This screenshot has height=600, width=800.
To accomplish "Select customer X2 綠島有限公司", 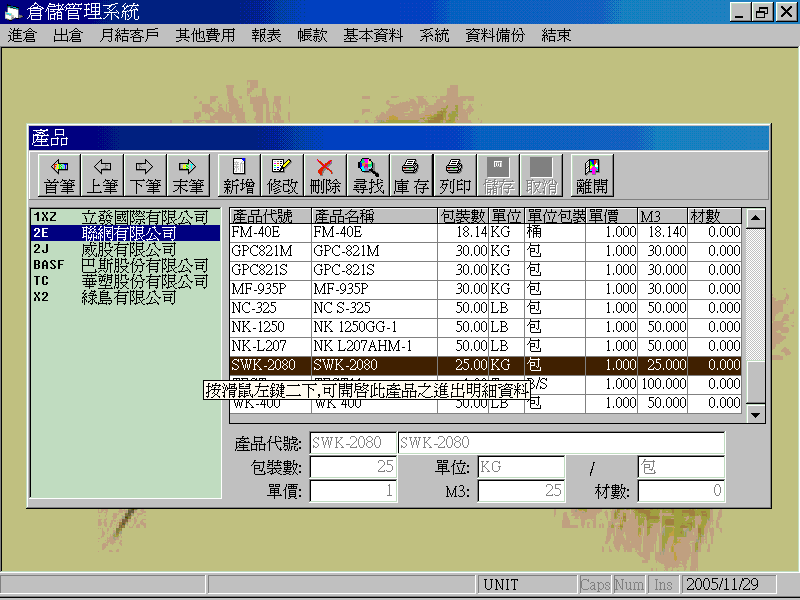I will point(126,297).
